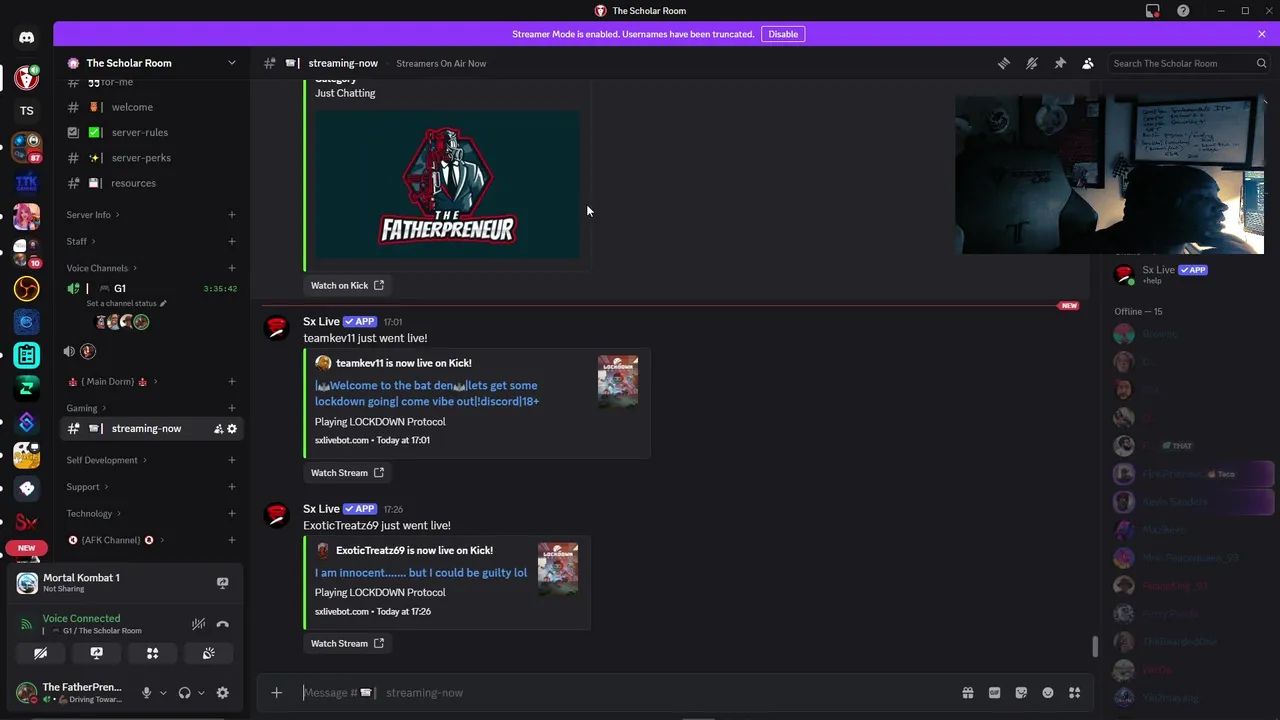The width and height of the screenshot is (1280, 720).
Task: Expand The Scholar Room server menu
Action: point(232,63)
